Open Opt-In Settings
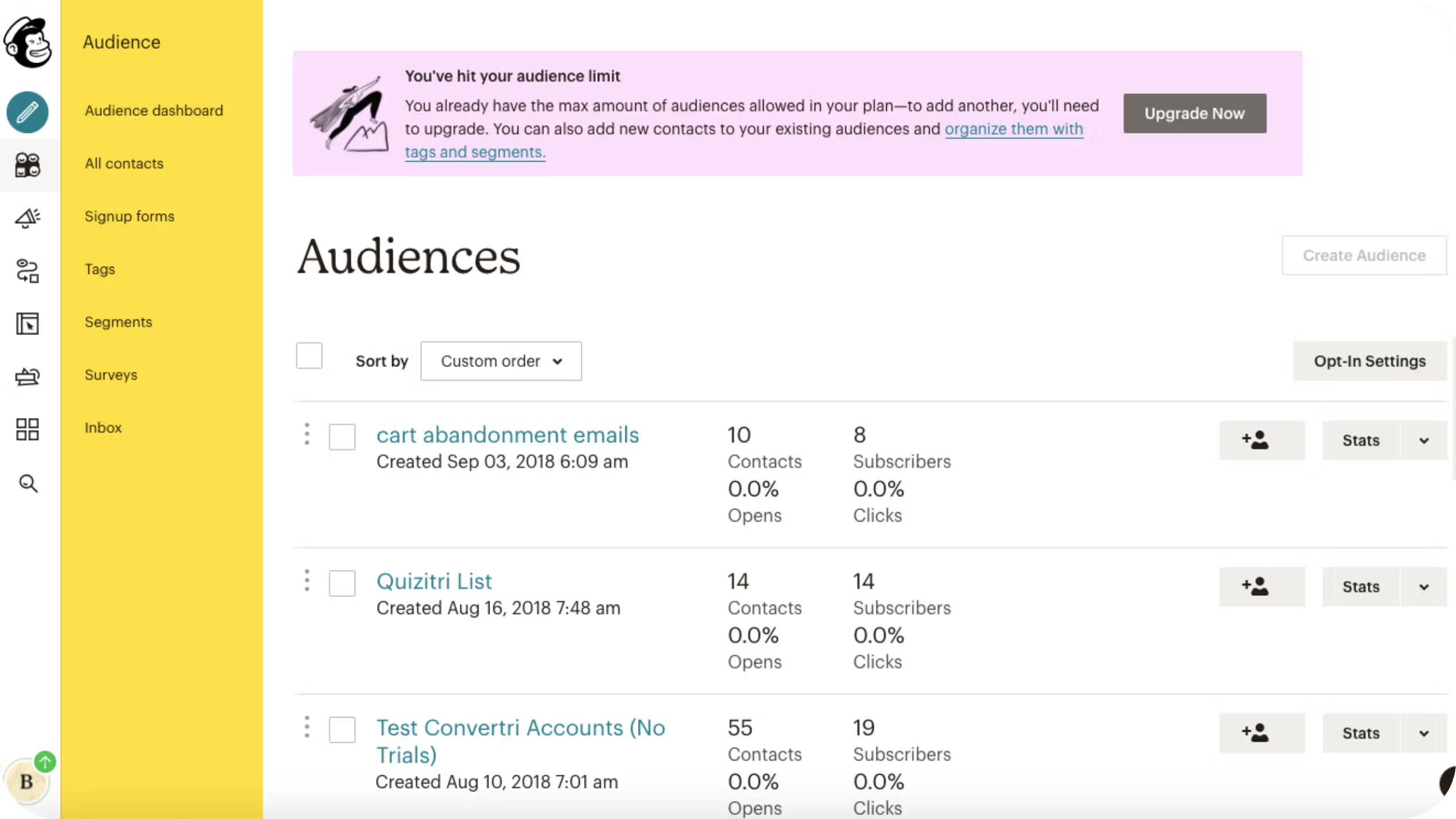Screen dimensions: 1456x819 [1370, 361]
